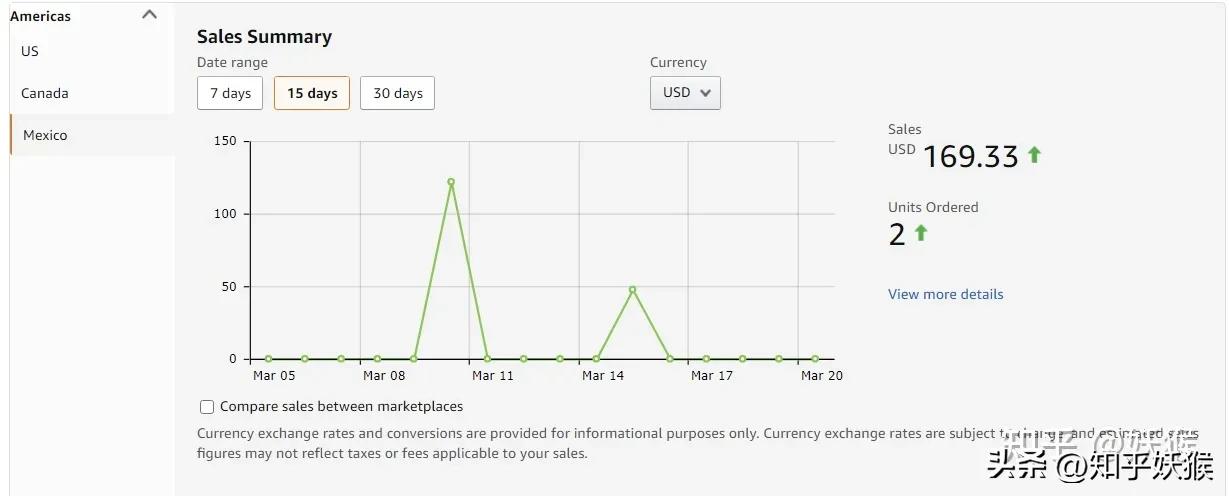Click the smaller peak data point near 50
Screen dimensions: 1229x496
[633, 290]
